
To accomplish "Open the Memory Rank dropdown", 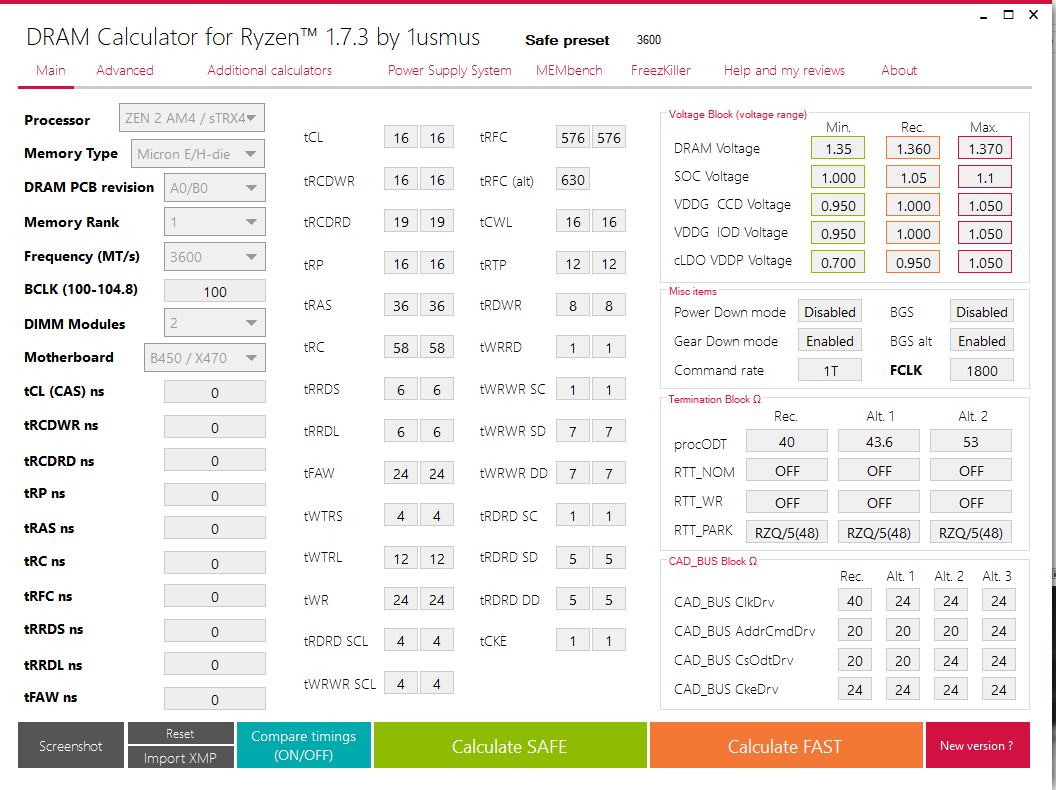I will pyautogui.click(x=215, y=222).
